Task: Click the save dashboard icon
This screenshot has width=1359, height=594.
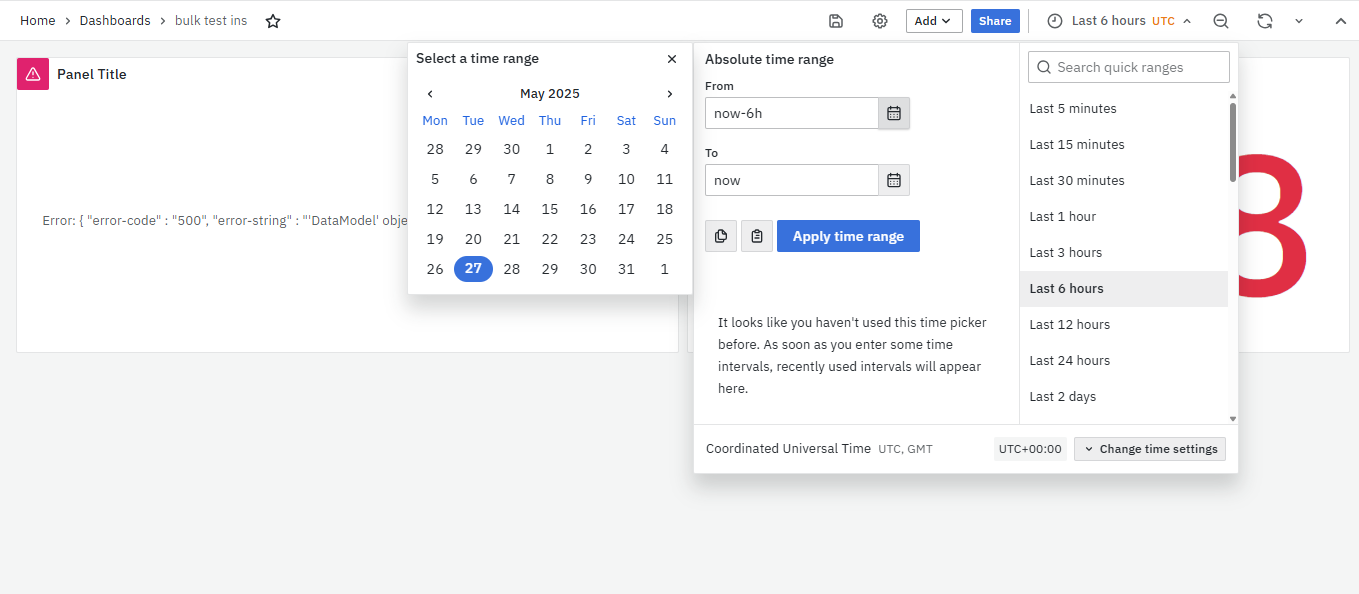Action: coord(836,21)
